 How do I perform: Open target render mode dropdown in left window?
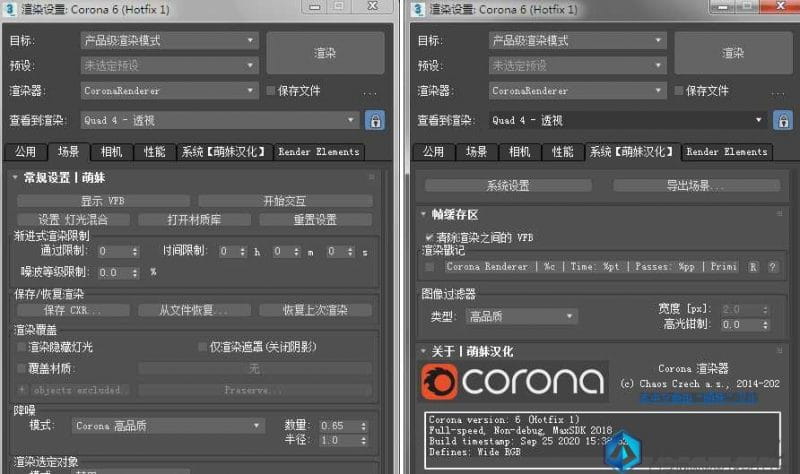(x=169, y=41)
